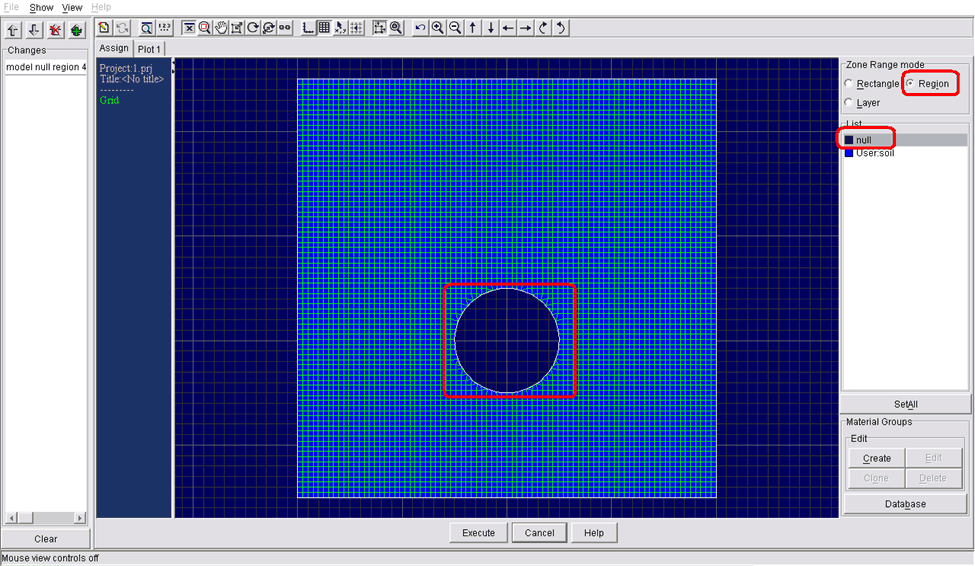Click the Changes scrollbar left arrow

point(11,517)
